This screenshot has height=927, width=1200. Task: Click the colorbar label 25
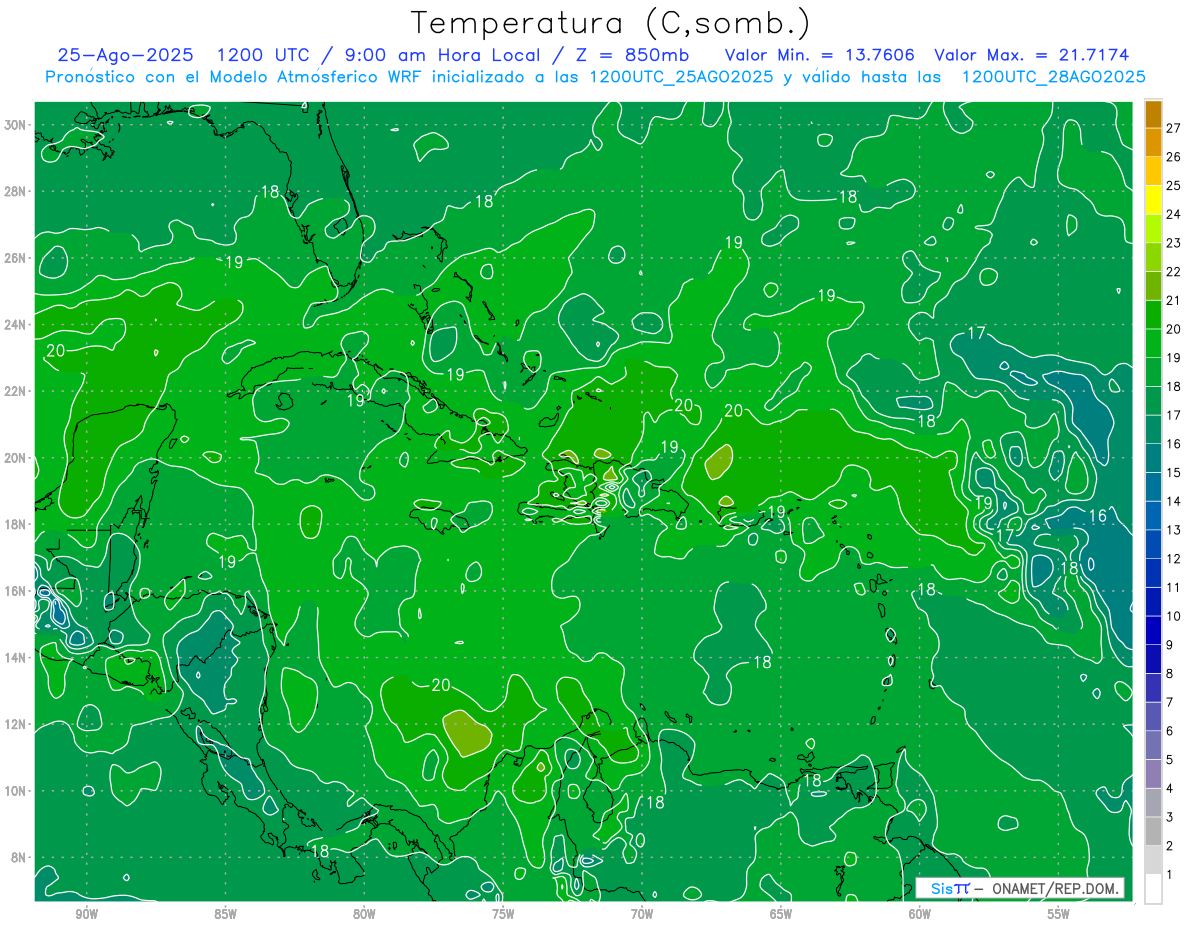pos(1174,185)
